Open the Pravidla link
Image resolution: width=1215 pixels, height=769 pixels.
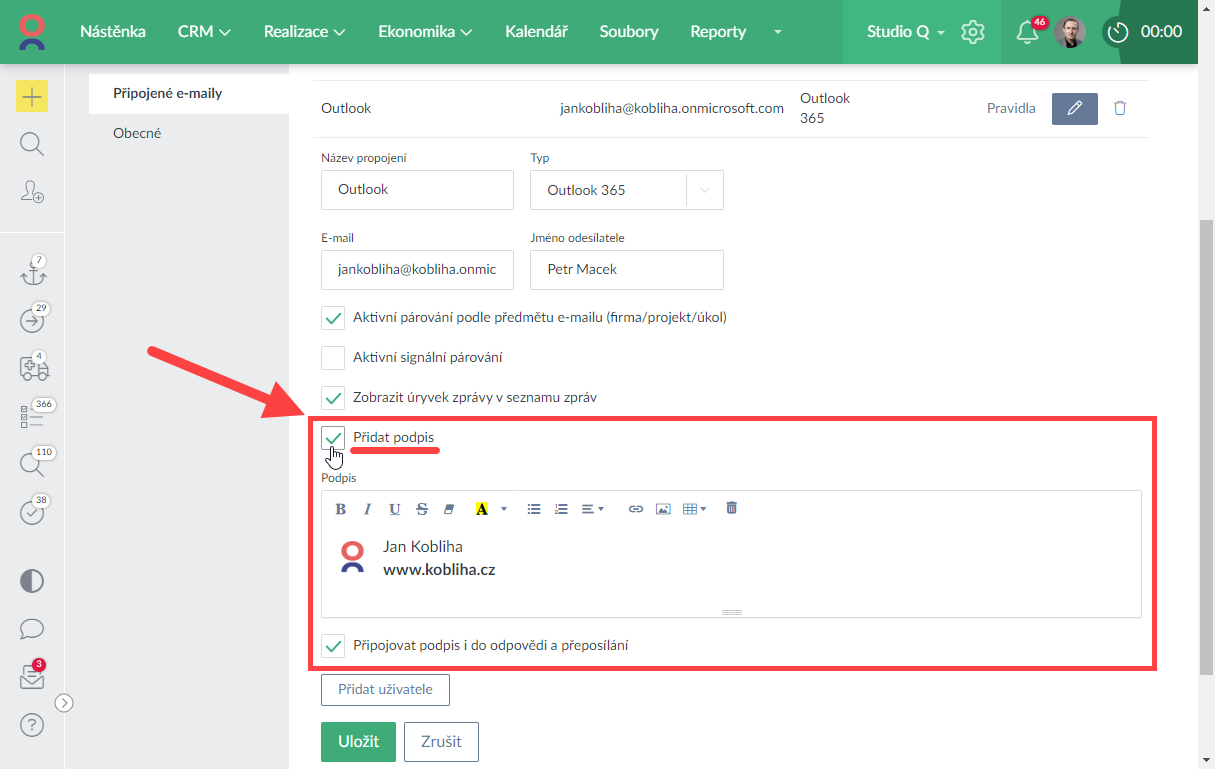1011,108
